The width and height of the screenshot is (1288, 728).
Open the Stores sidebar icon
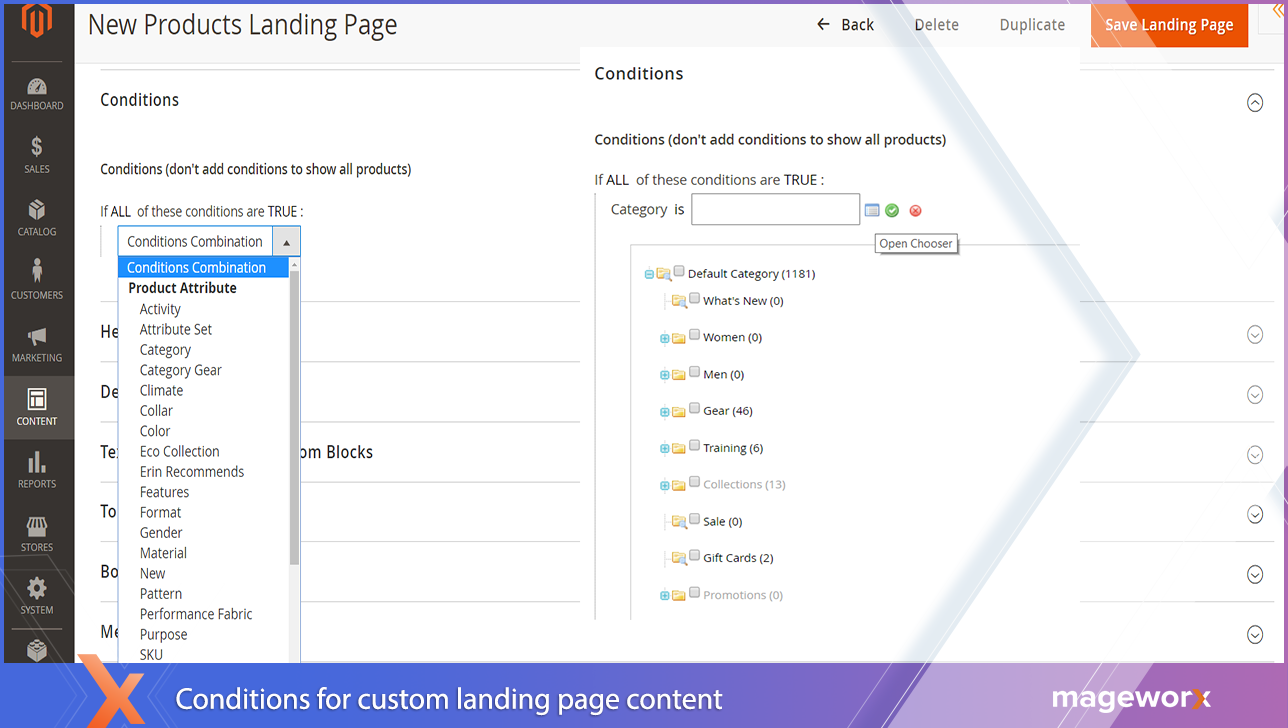pos(37,533)
